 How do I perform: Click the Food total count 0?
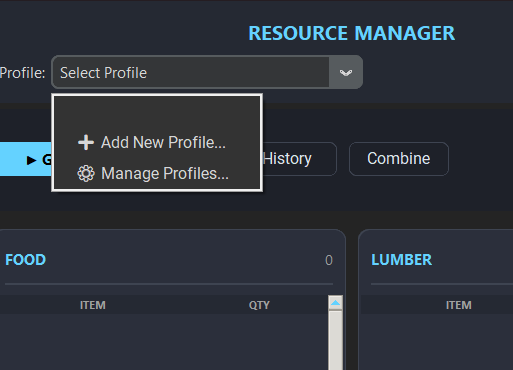point(329,260)
